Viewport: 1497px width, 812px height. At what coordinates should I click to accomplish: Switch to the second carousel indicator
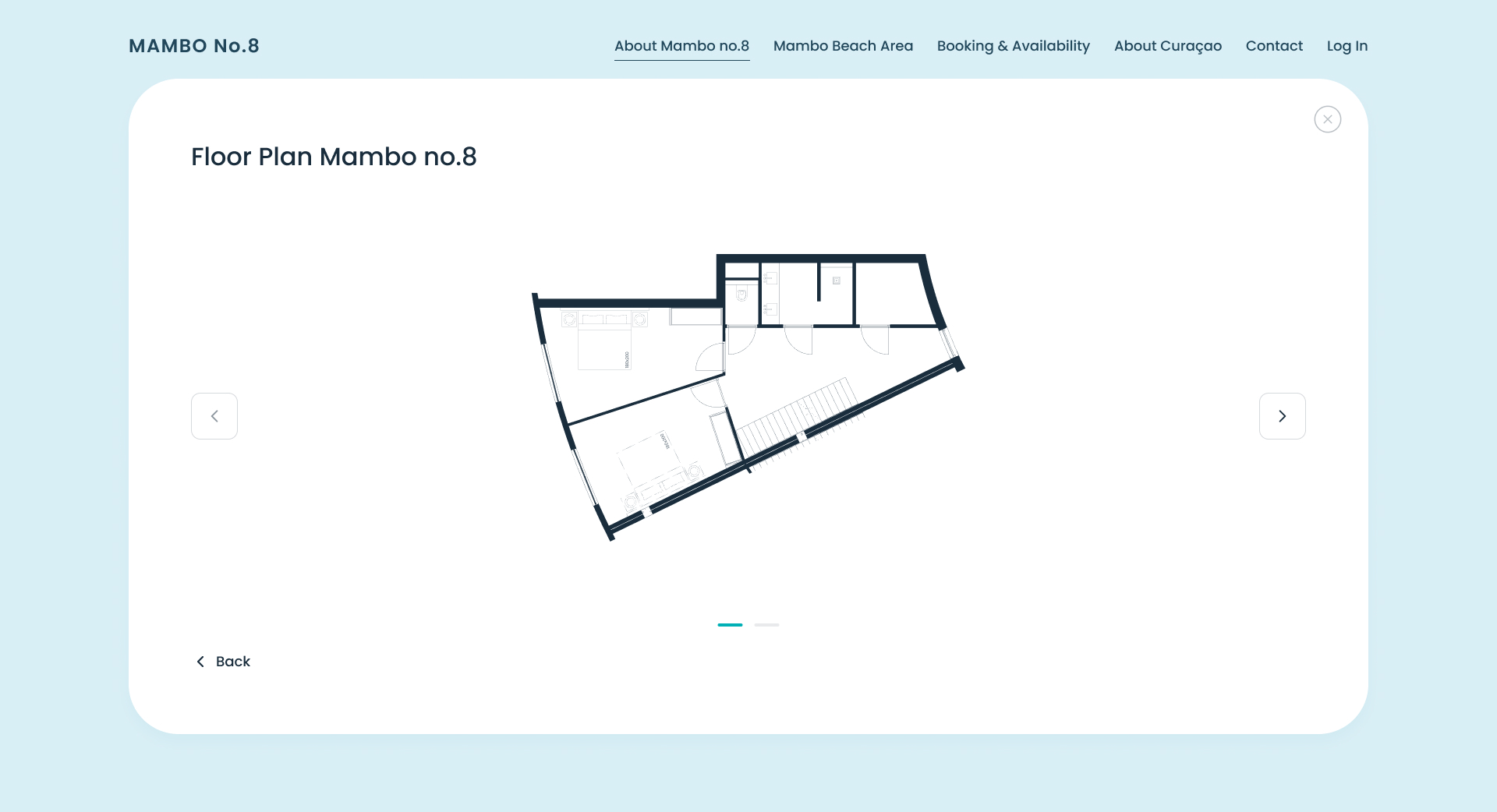pos(766,625)
